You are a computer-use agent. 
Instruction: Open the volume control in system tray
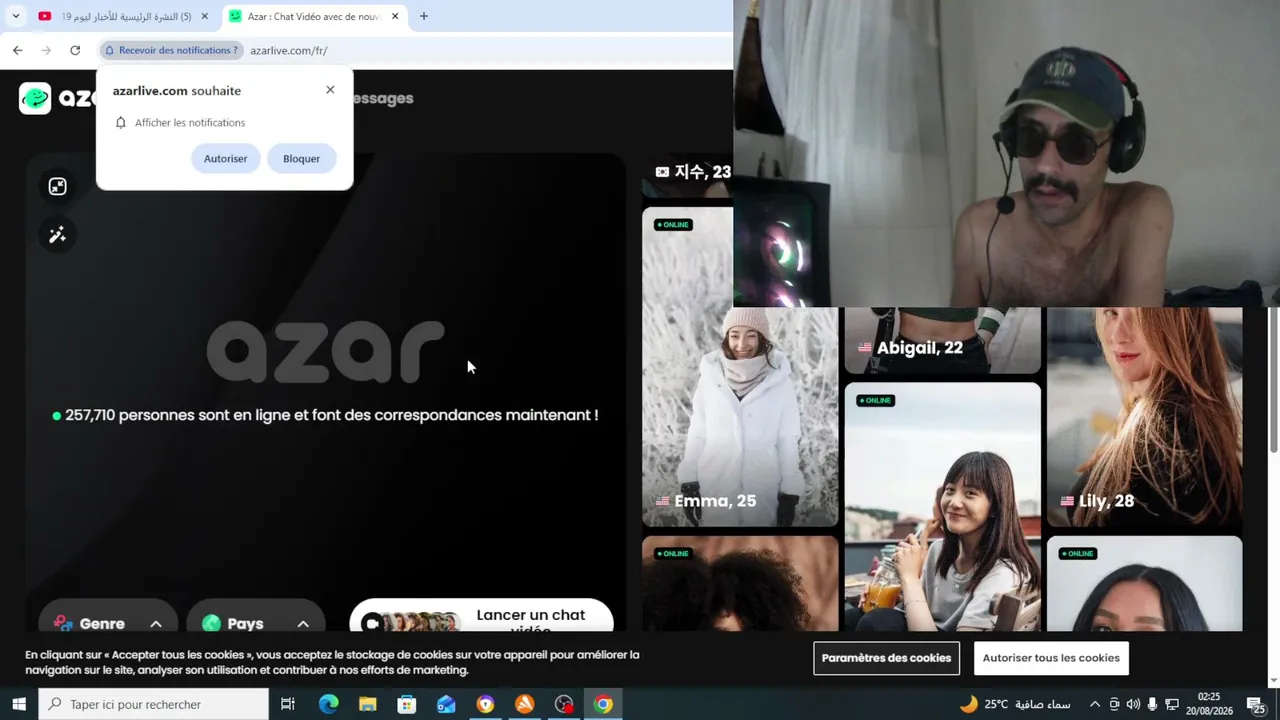click(x=1133, y=704)
